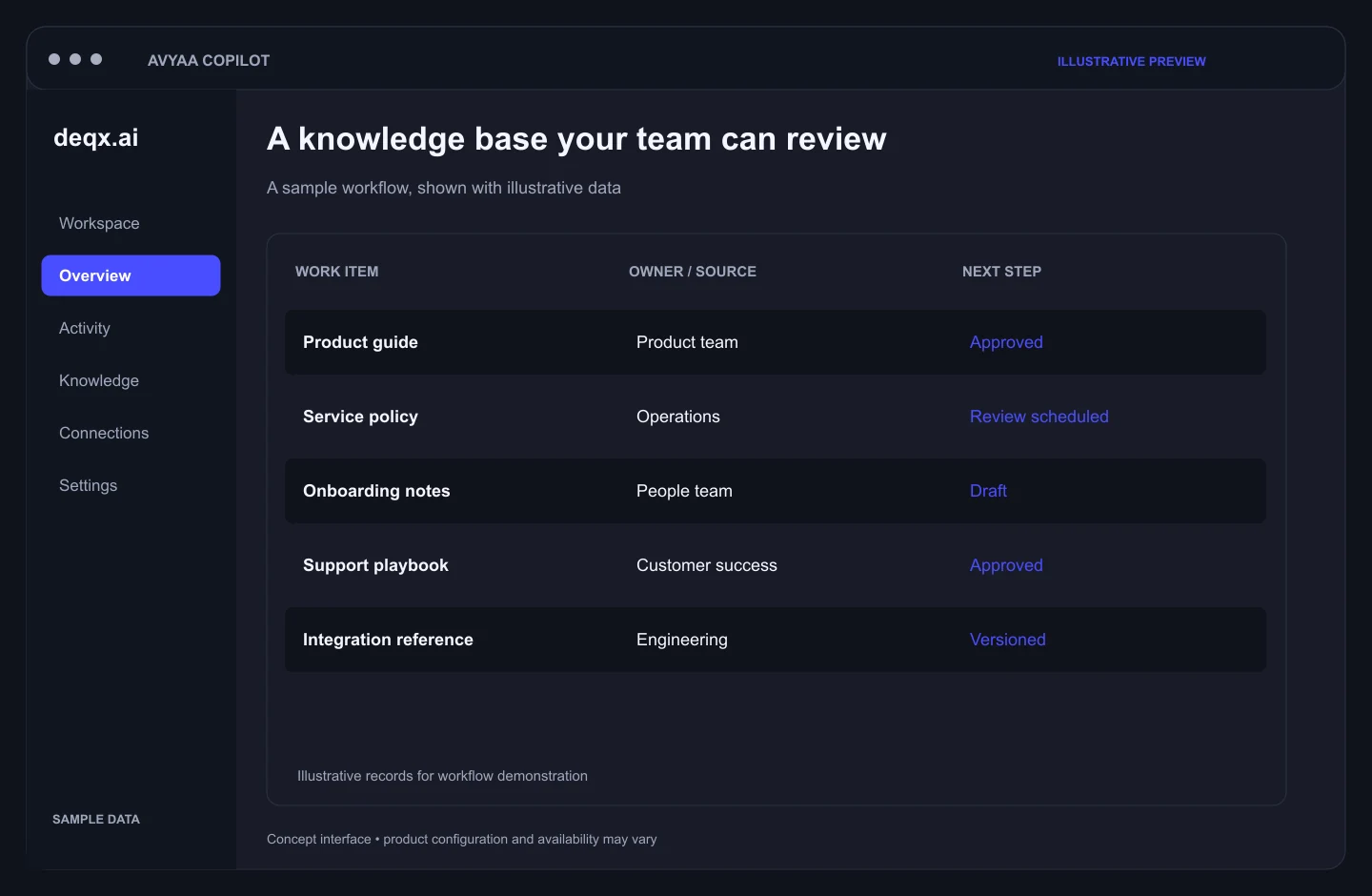Select the Overview sidebar tab
This screenshot has height=896, width=1372.
131,275
